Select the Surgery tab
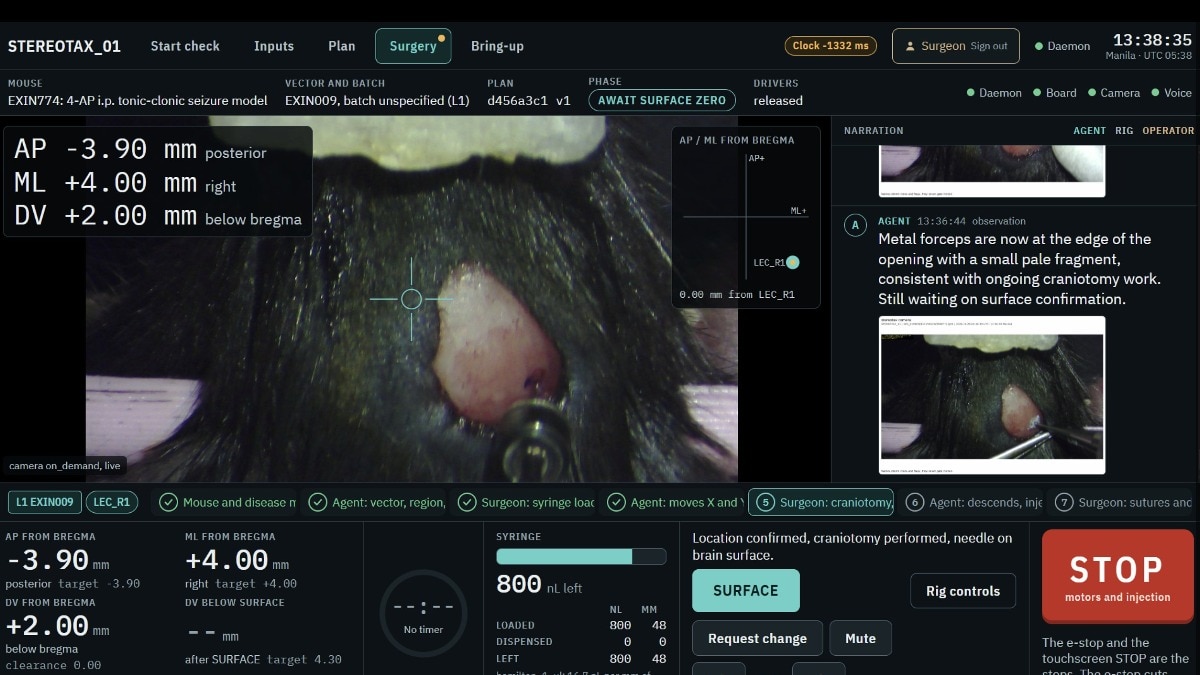 (413, 46)
